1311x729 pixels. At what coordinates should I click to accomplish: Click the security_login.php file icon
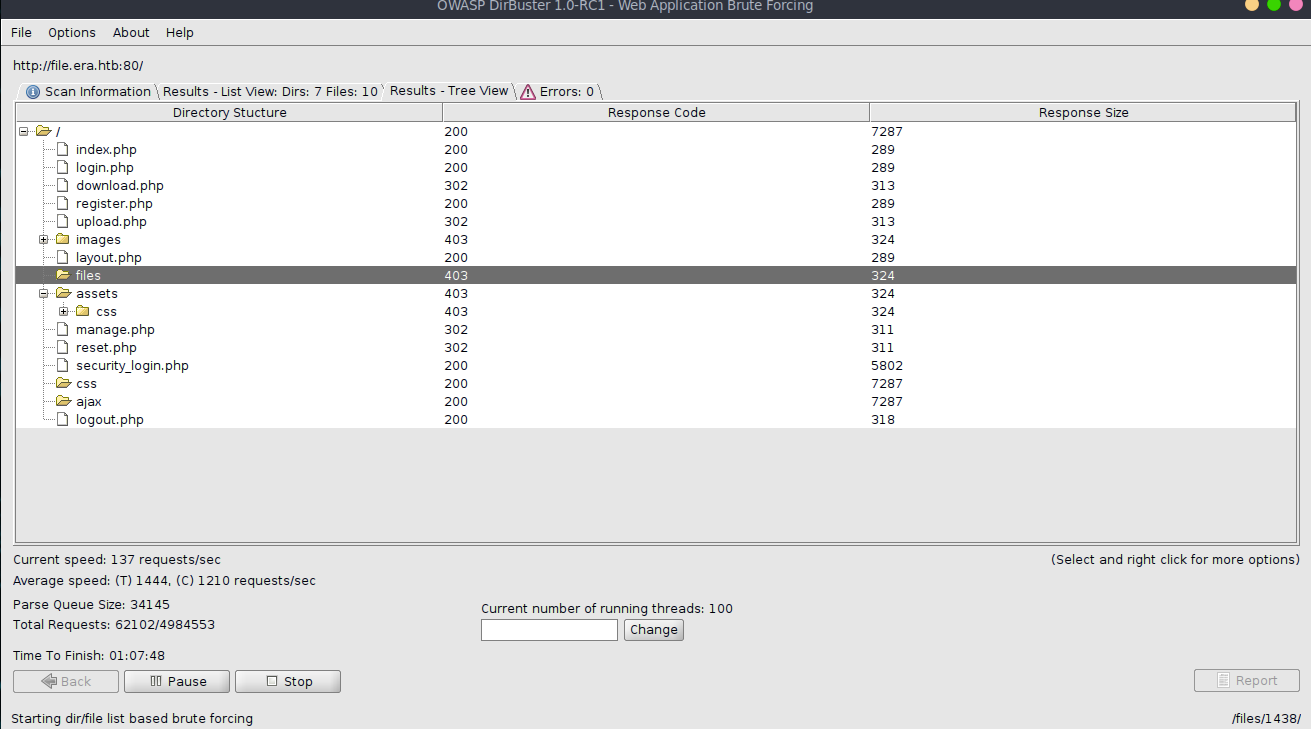pyautogui.click(x=63, y=366)
